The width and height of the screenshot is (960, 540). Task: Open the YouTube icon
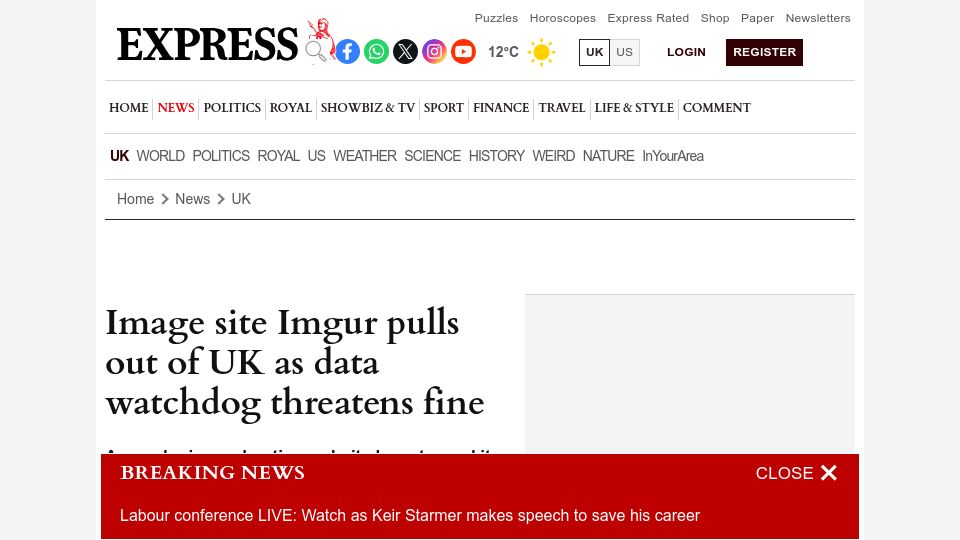[x=463, y=51]
